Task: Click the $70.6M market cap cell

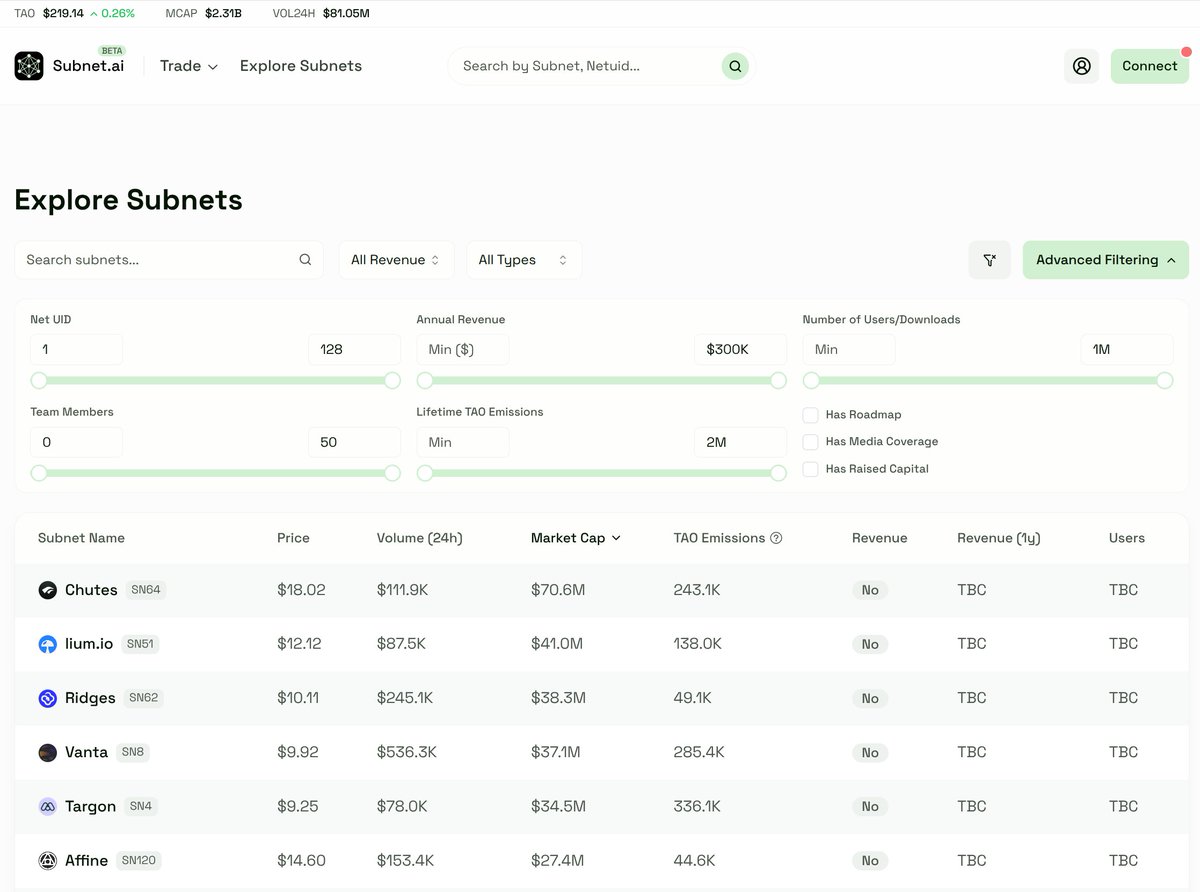Action: coord(558,590)
